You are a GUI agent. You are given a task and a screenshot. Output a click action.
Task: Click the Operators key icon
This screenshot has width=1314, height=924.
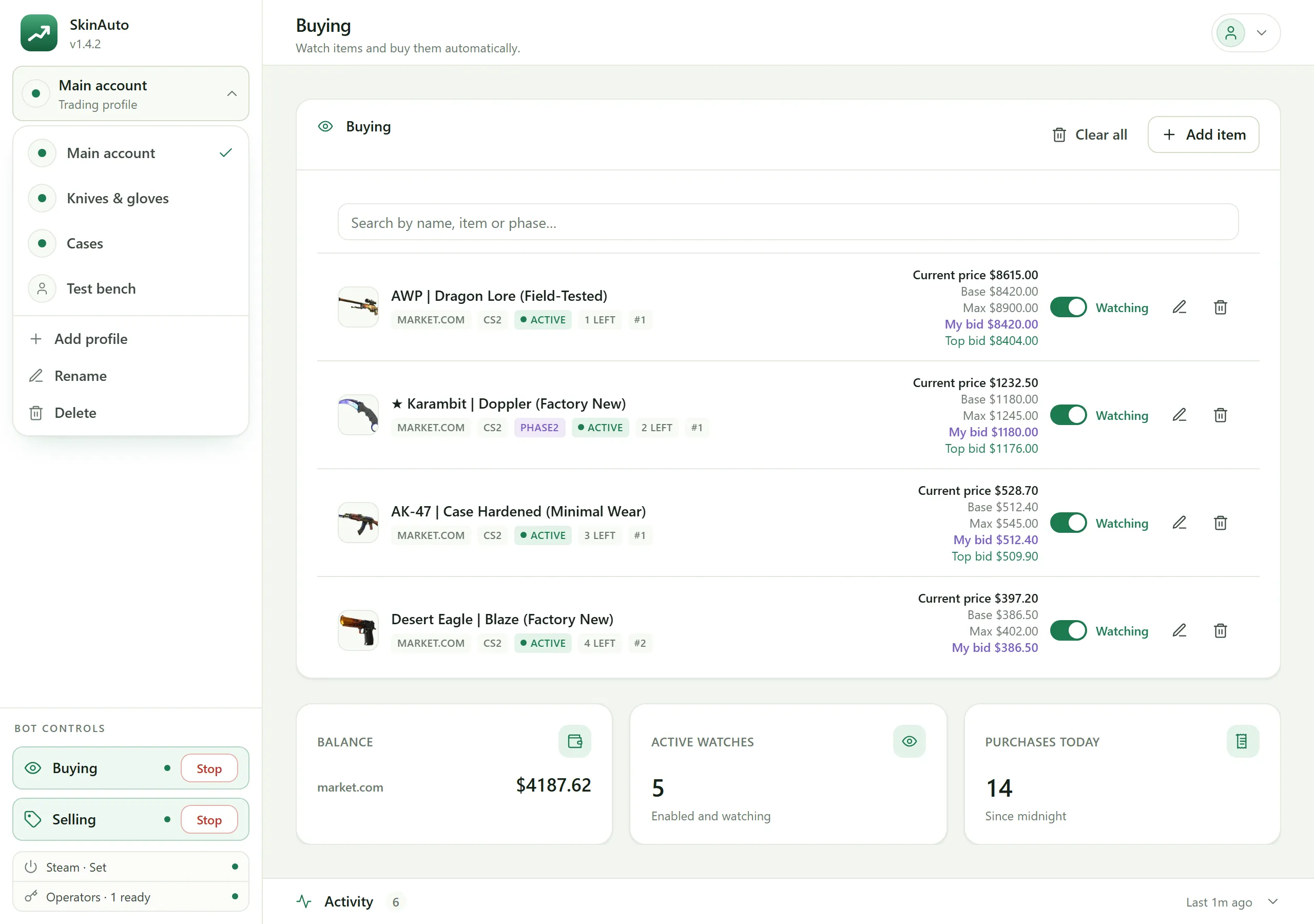(31, 896)
